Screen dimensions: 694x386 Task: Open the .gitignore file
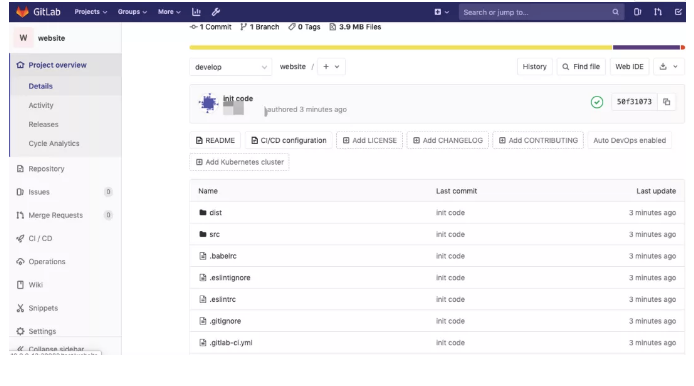[x=225, y=321]
